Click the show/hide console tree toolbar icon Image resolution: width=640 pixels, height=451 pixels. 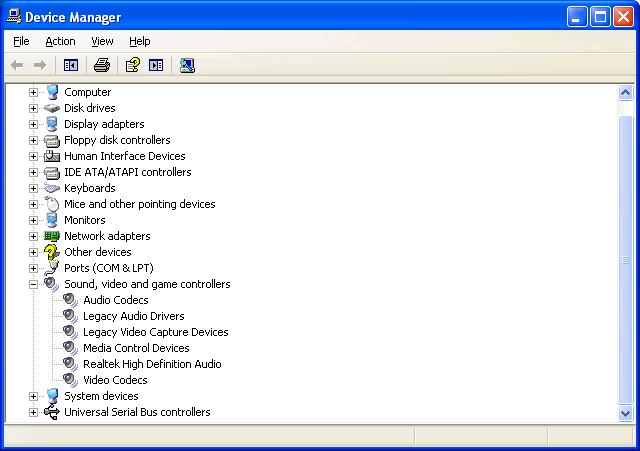tap(71, 65)
